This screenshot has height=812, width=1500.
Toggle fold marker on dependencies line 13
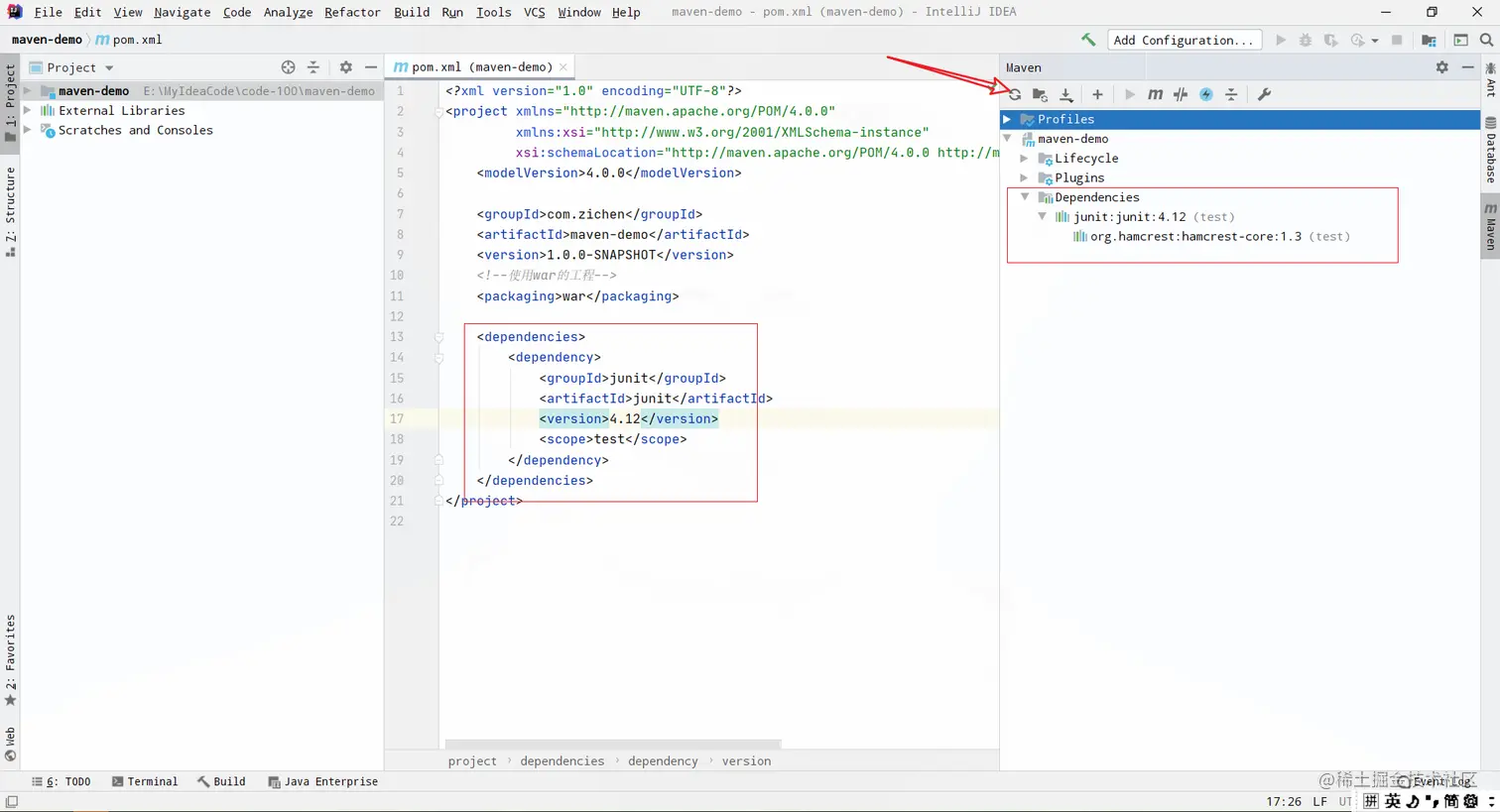click(438, 337)
